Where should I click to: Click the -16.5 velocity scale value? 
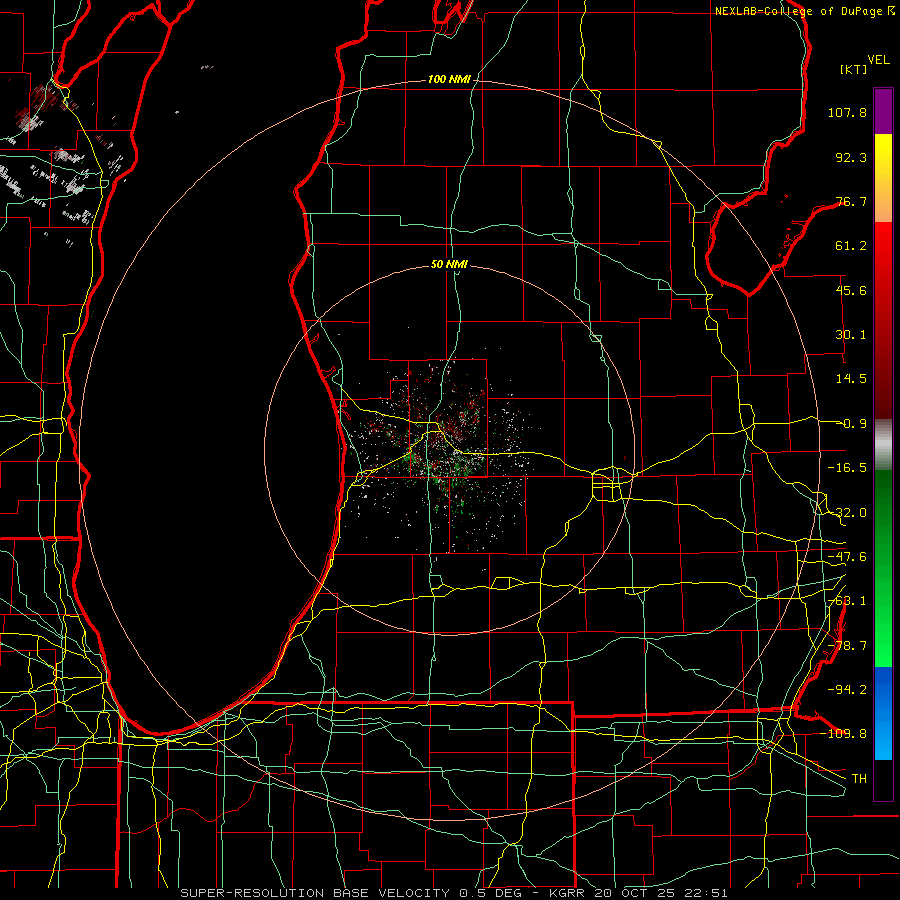coord(847,468)
